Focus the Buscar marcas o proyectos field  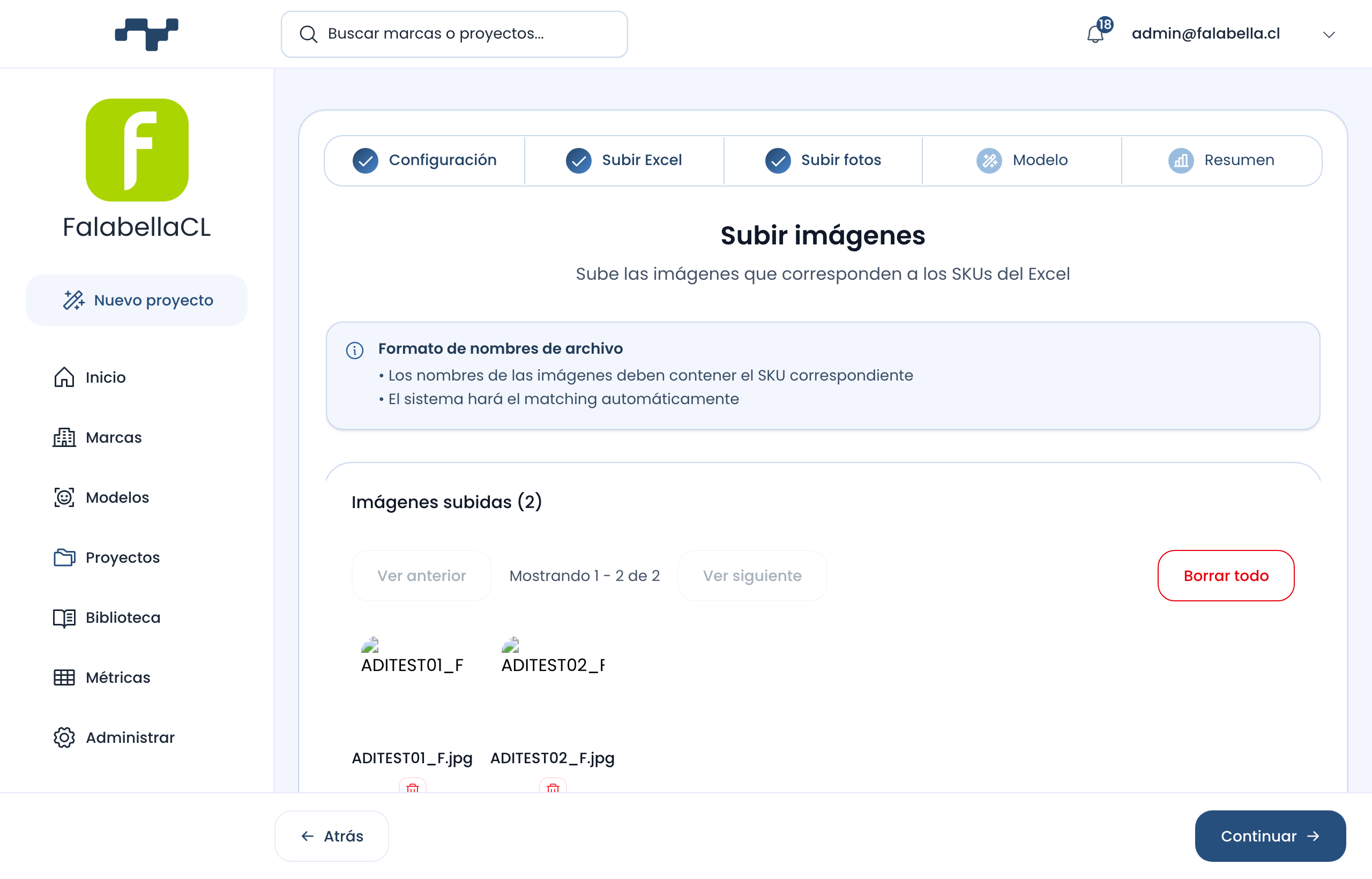(x=454, y=34)
